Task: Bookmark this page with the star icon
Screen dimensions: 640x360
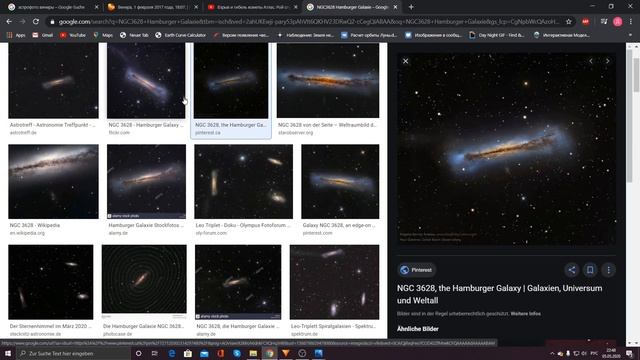Action: [569, 22]
